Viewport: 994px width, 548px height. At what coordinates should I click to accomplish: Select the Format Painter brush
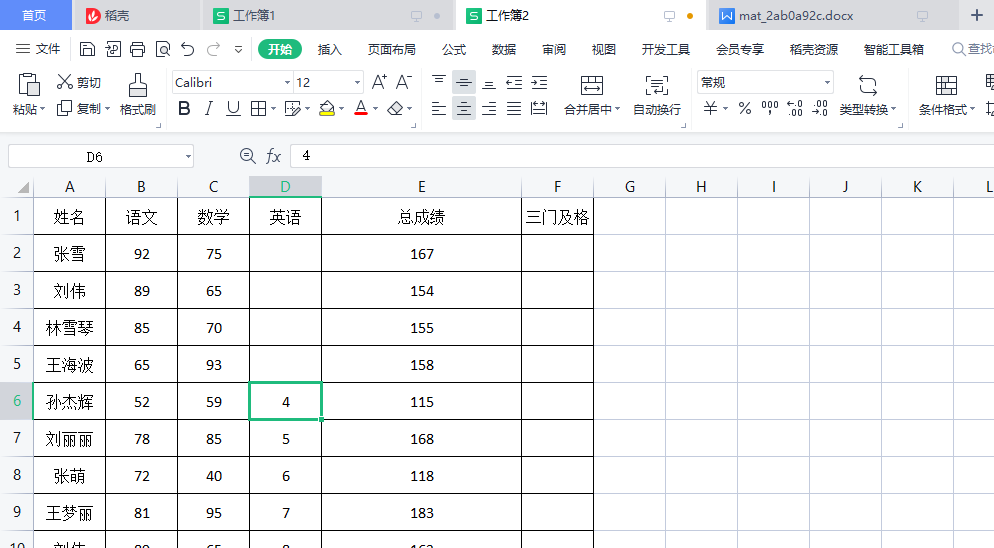coord(138,86)
